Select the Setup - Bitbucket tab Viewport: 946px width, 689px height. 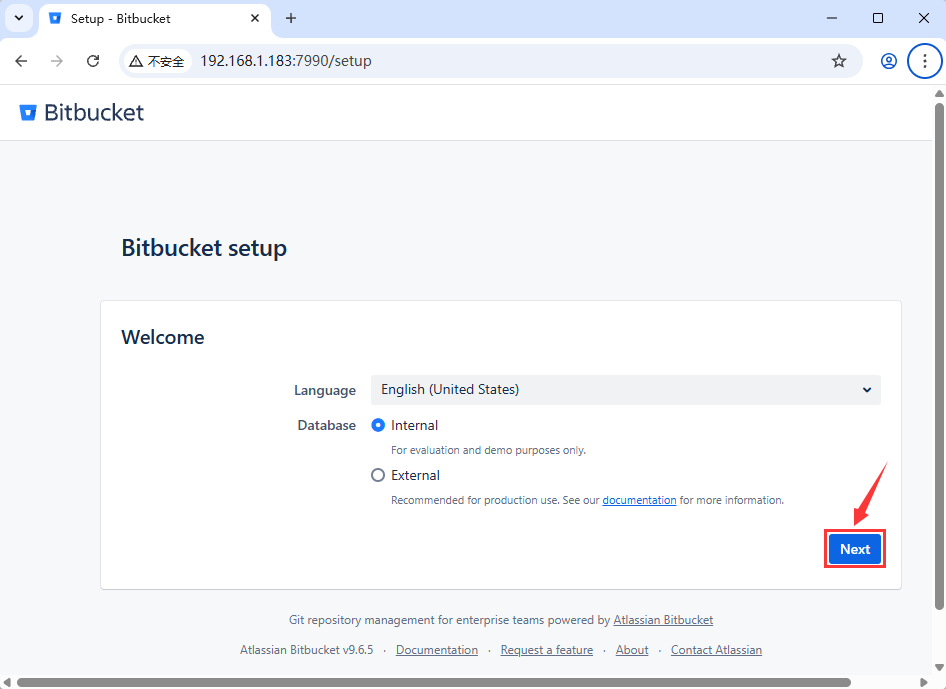click(156, 19)
